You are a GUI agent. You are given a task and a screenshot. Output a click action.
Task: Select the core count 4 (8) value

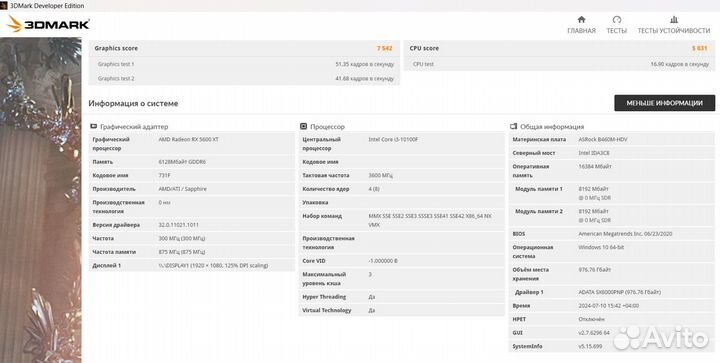point(374,189)
